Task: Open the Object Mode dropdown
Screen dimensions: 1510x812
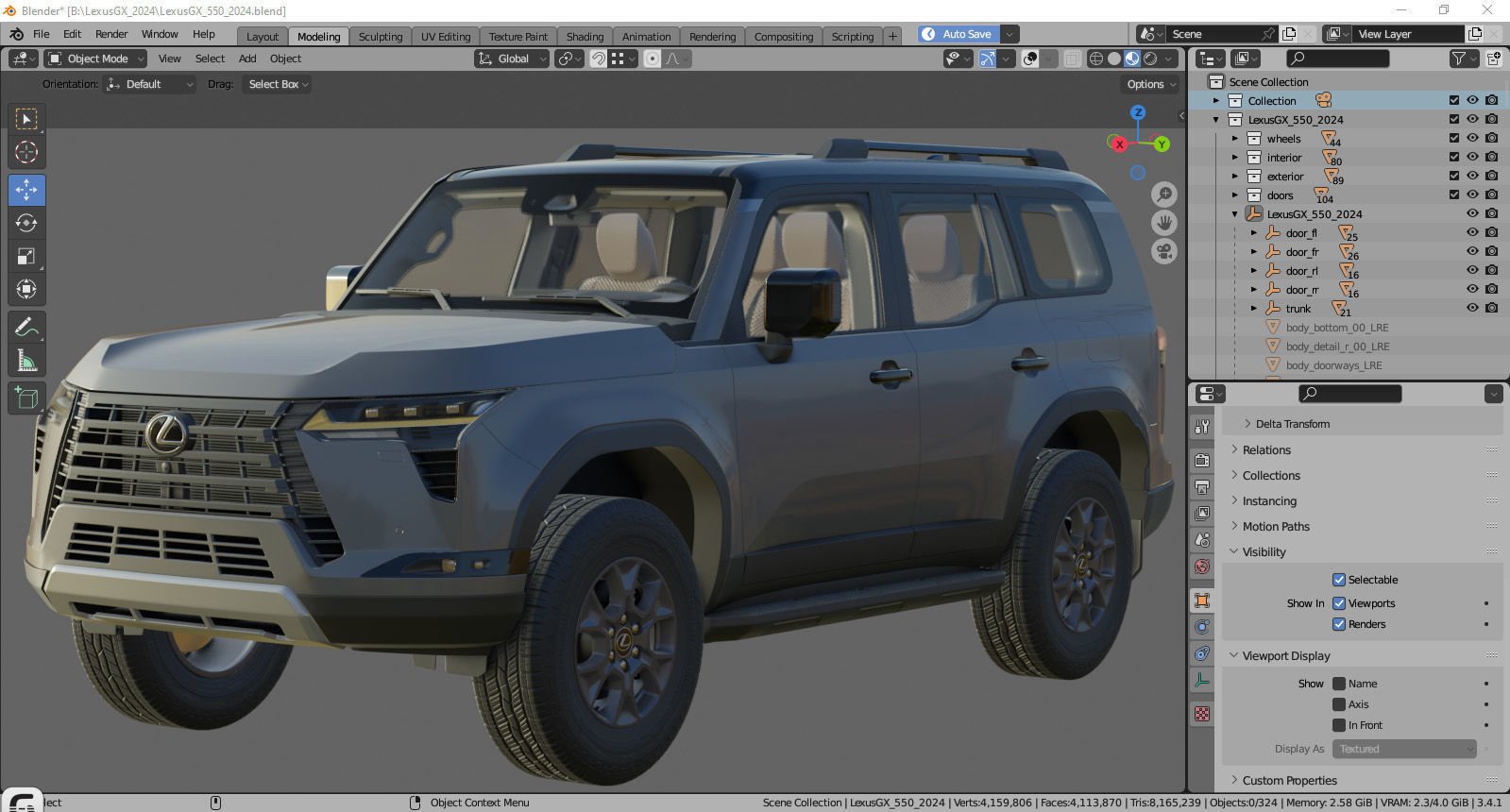Action: [x=95, y=59]
